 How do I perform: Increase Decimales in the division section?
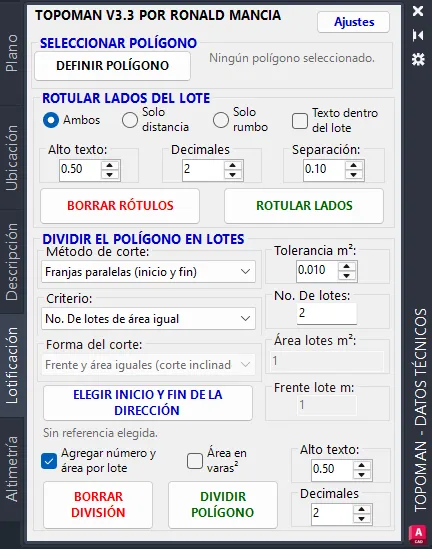click(362, 509)
